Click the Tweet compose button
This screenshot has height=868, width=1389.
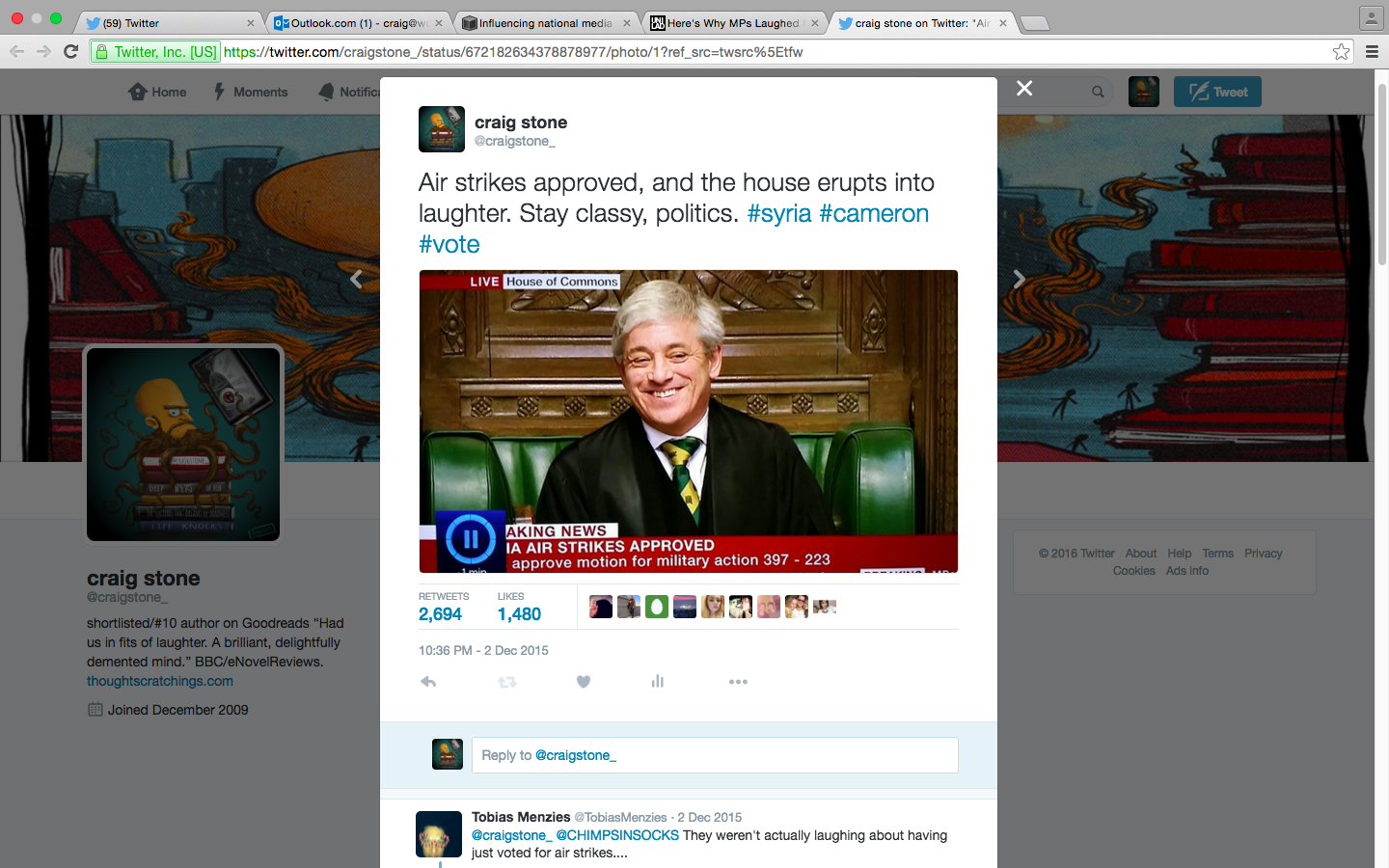1217,92
